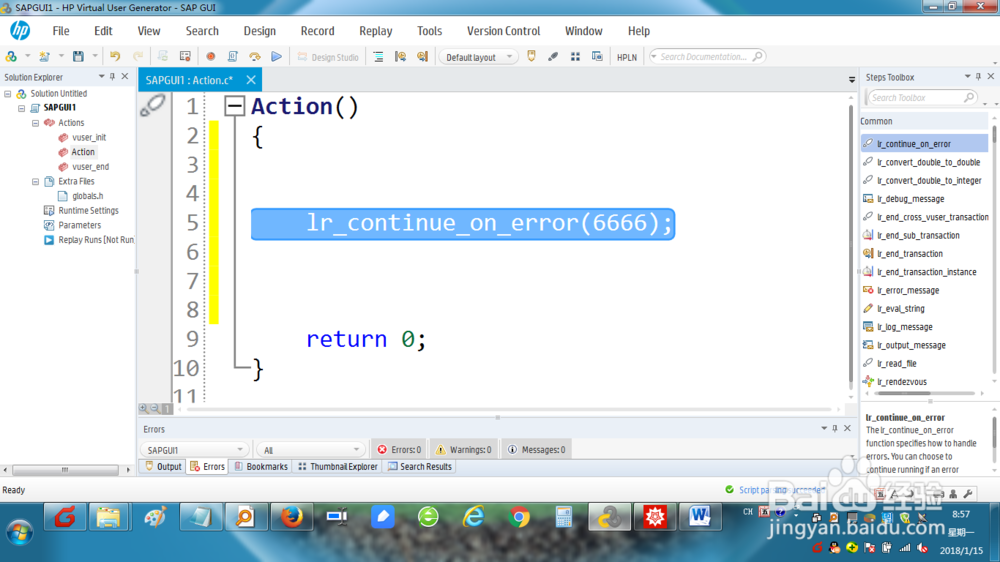1000x562 pixels.
Task: Select vuser_init in Solution Explorer
Action: coord(89,137)
